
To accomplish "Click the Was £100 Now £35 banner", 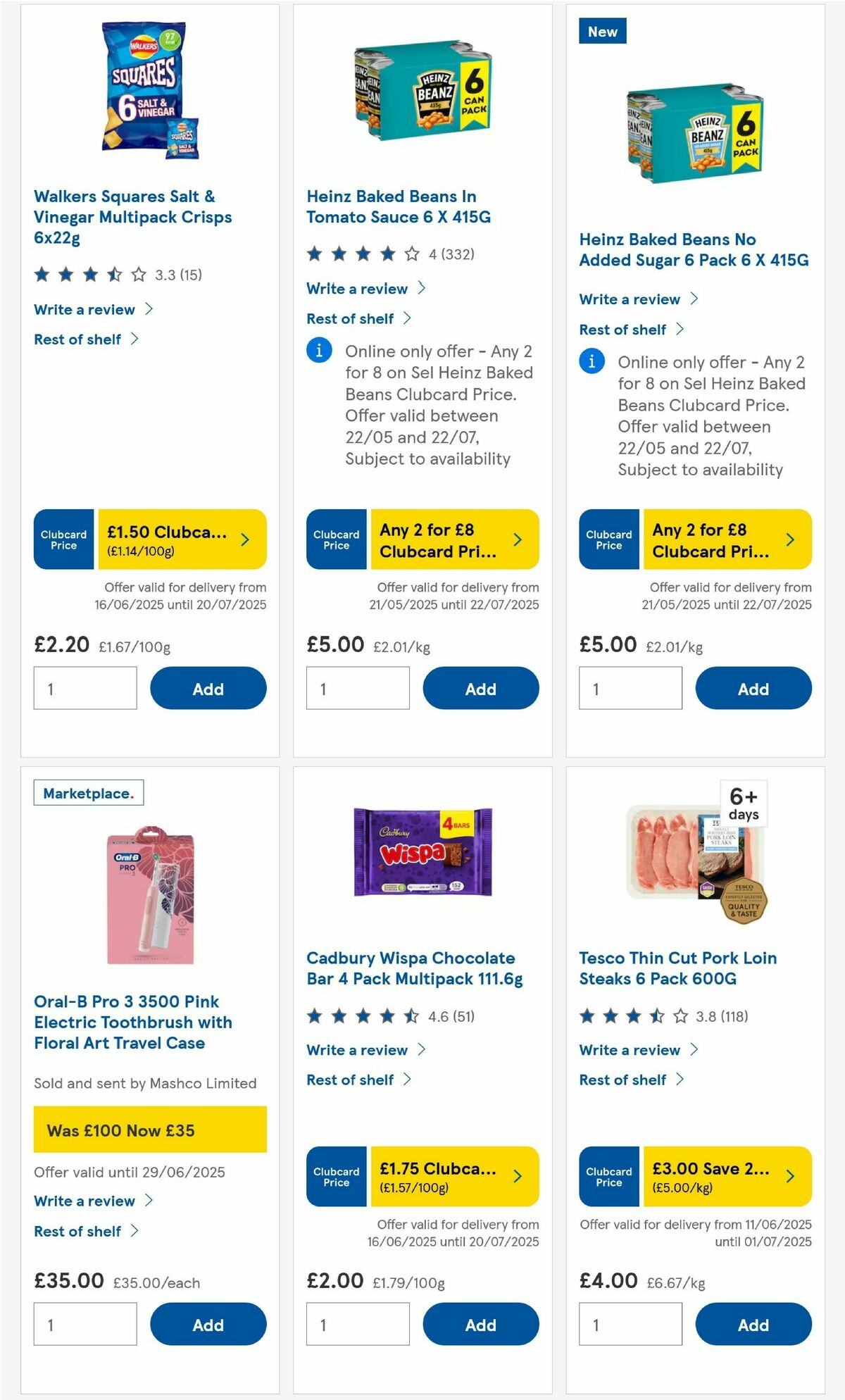I will [150, 1130].
